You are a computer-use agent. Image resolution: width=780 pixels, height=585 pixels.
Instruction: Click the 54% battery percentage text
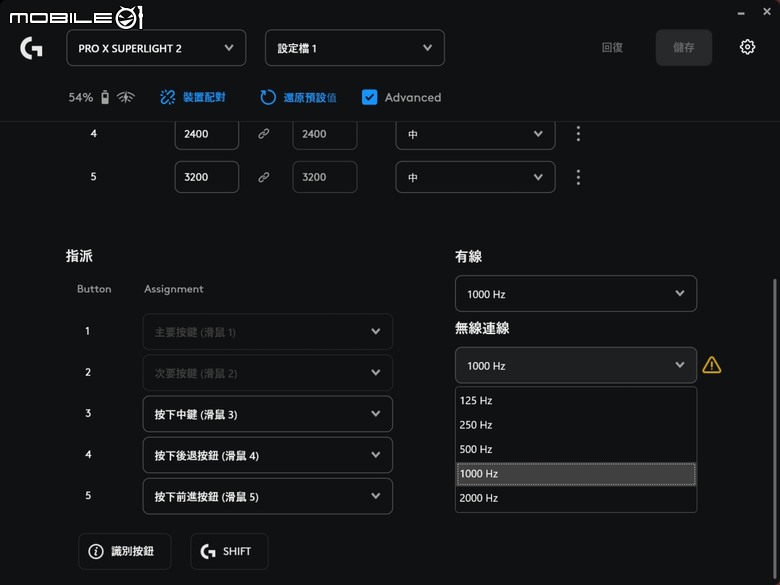point(81,98)
